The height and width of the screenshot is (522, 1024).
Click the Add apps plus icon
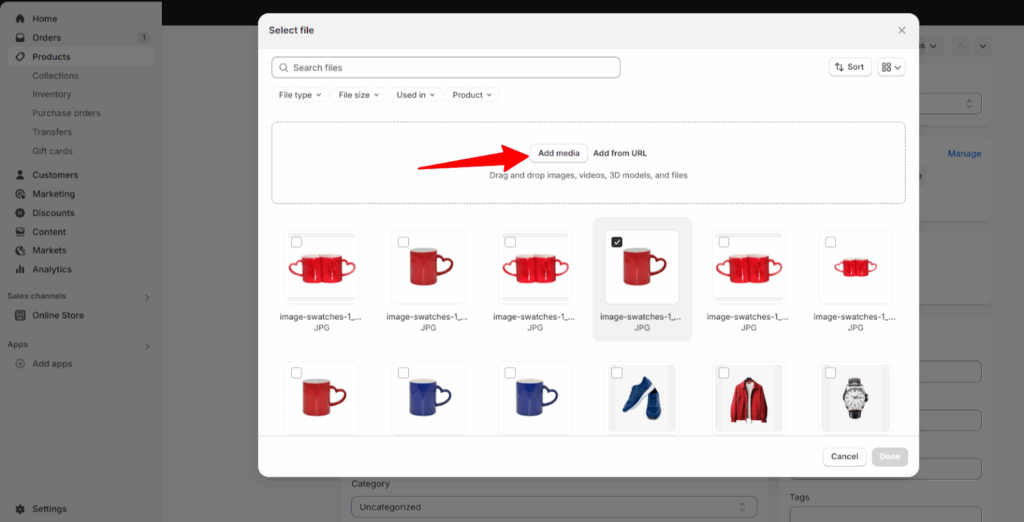(x=20, y=364)
